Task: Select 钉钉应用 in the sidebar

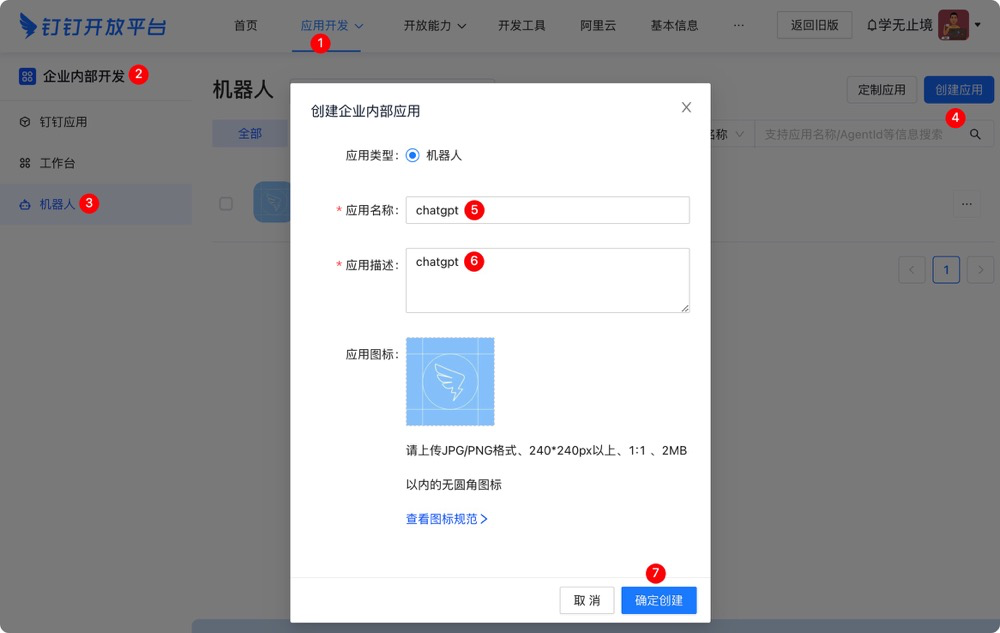Action: click(63, 122)
